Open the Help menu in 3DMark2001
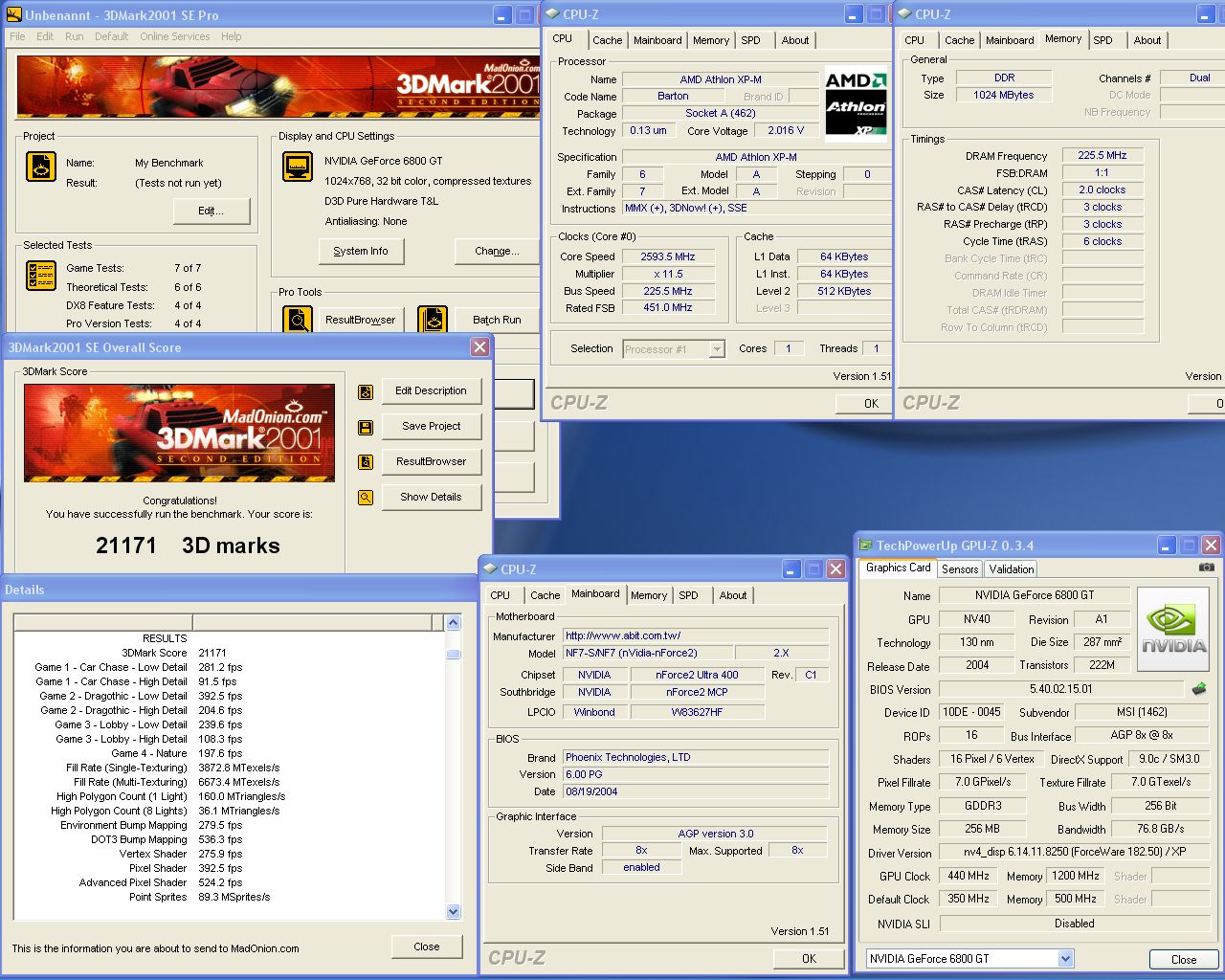The height and width of the screenshot is (980, 1225). [231, 36]
